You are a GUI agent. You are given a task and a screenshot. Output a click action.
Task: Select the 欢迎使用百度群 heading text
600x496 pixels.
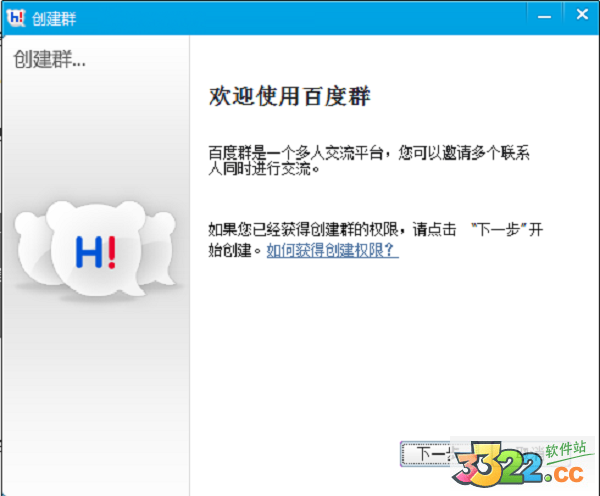pos(290,96)
